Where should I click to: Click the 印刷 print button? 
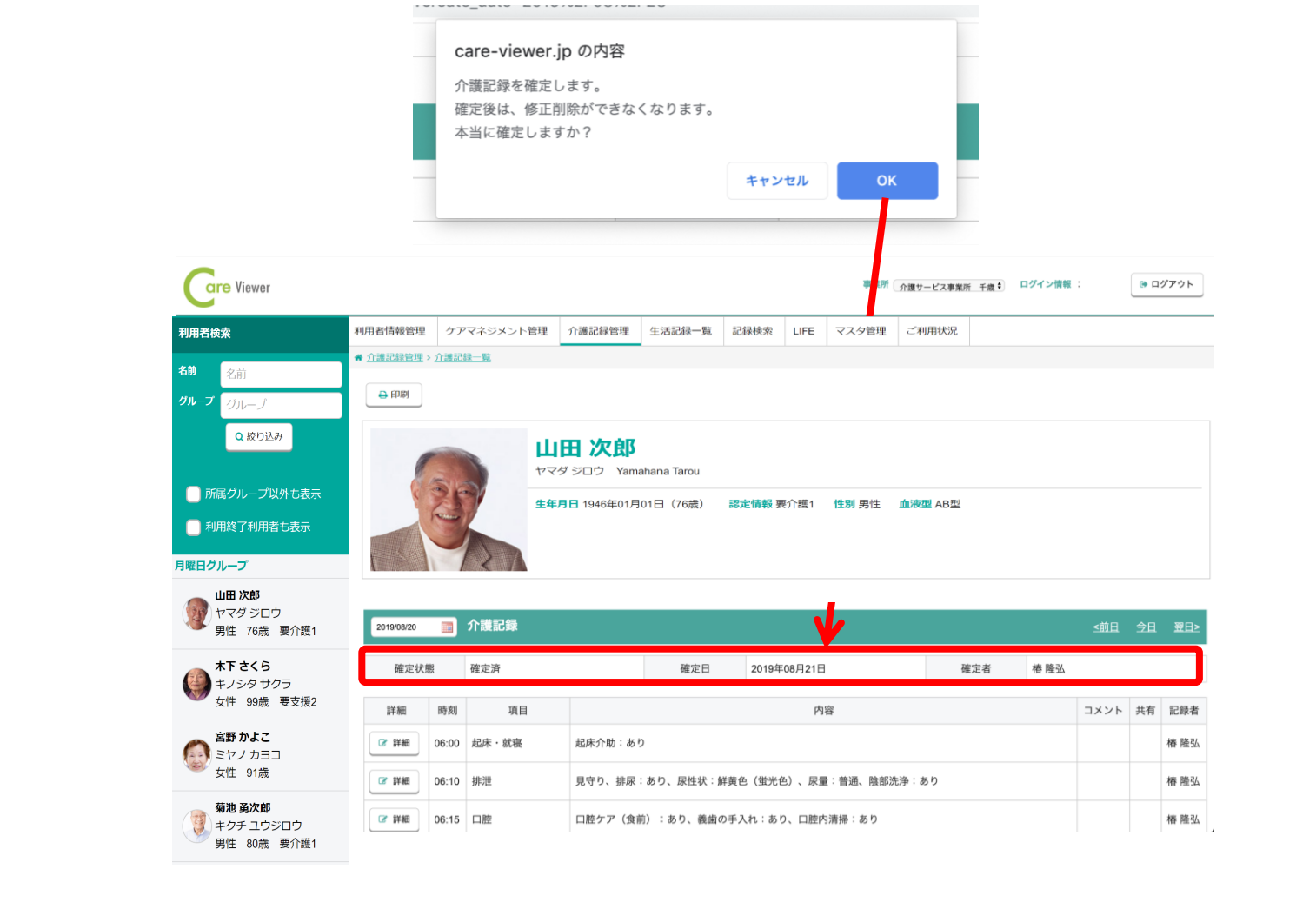click(x=394, y=395)
